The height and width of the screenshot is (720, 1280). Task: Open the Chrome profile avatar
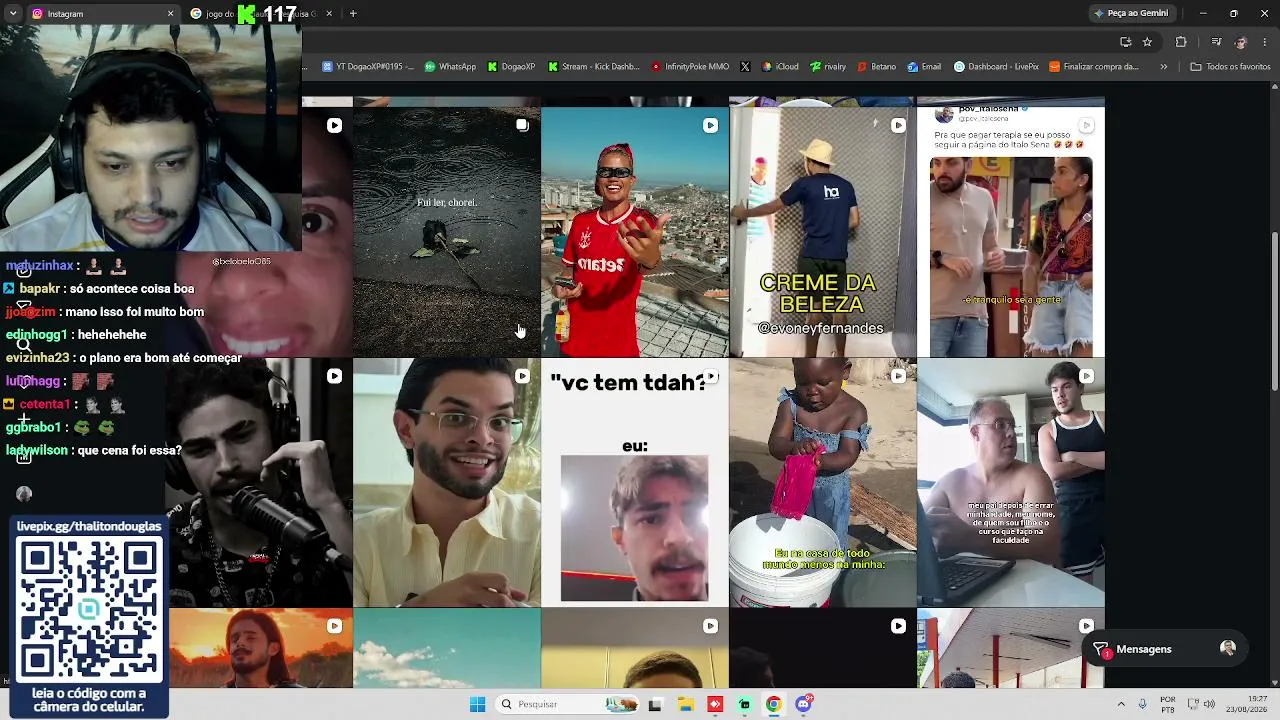1241,42
